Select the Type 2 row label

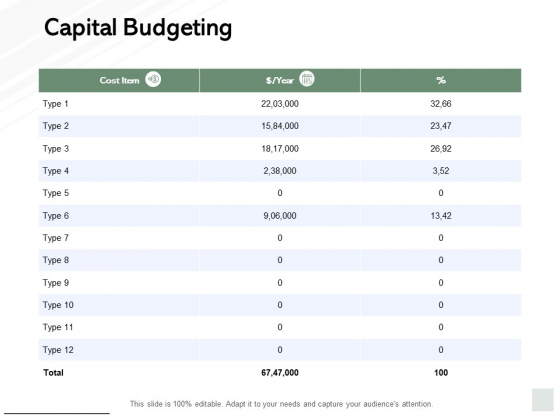pyautogui.click(x=56, y=126)
